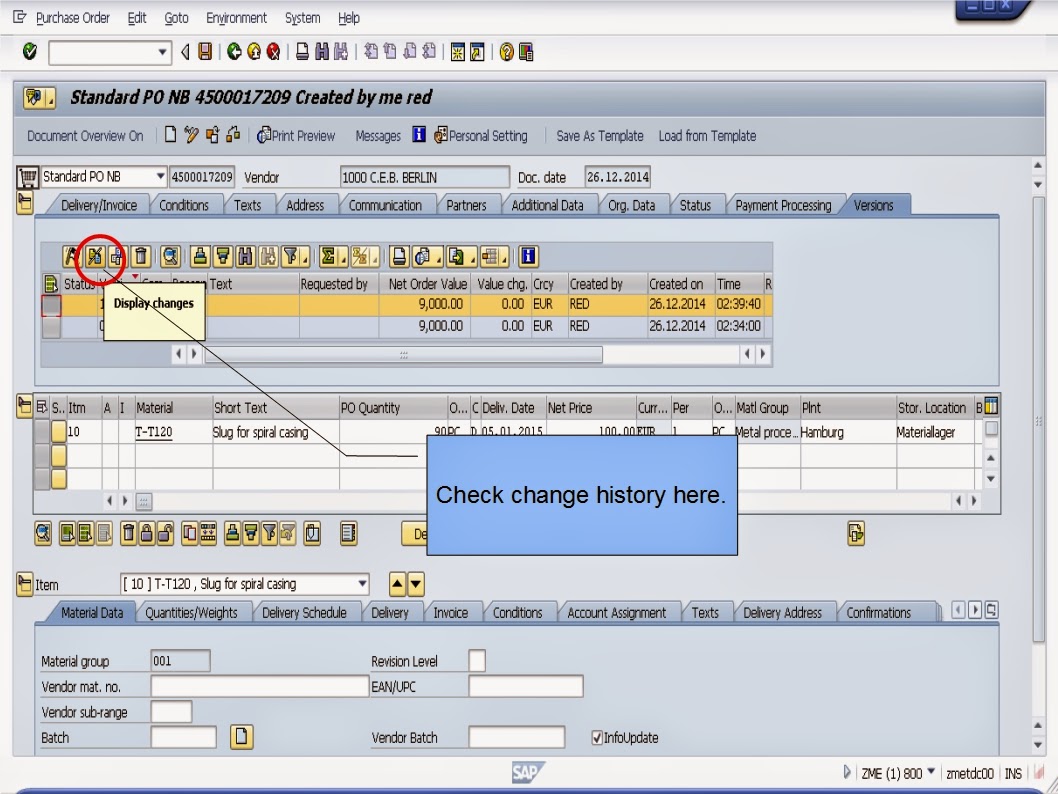Click the vertical scrollbar on the right of the window
Screen dimensions: 1058x794
[1038, 418]
